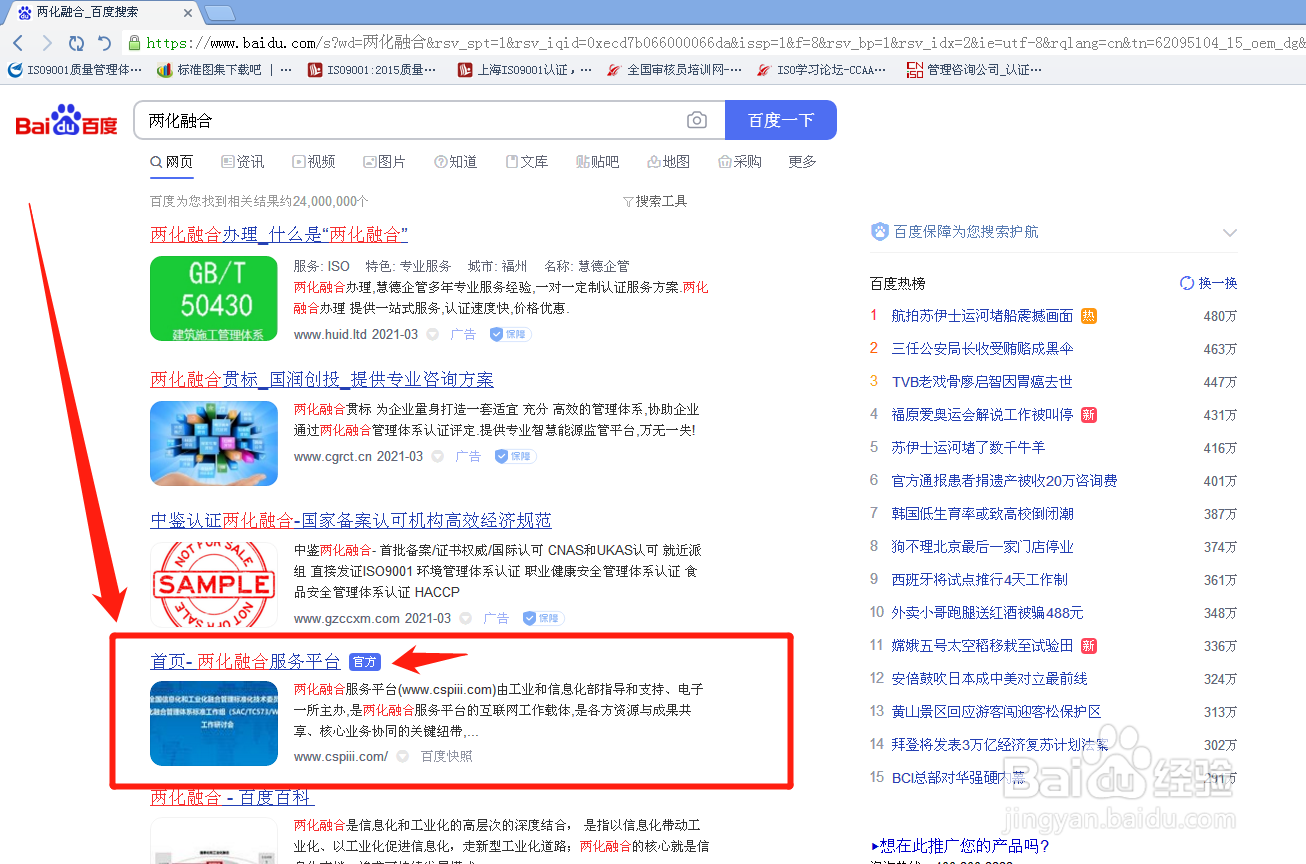The image size is (1306, 864).
Task: Open result 两化融合办理_什么是“两化融合”
Action: 279,235
